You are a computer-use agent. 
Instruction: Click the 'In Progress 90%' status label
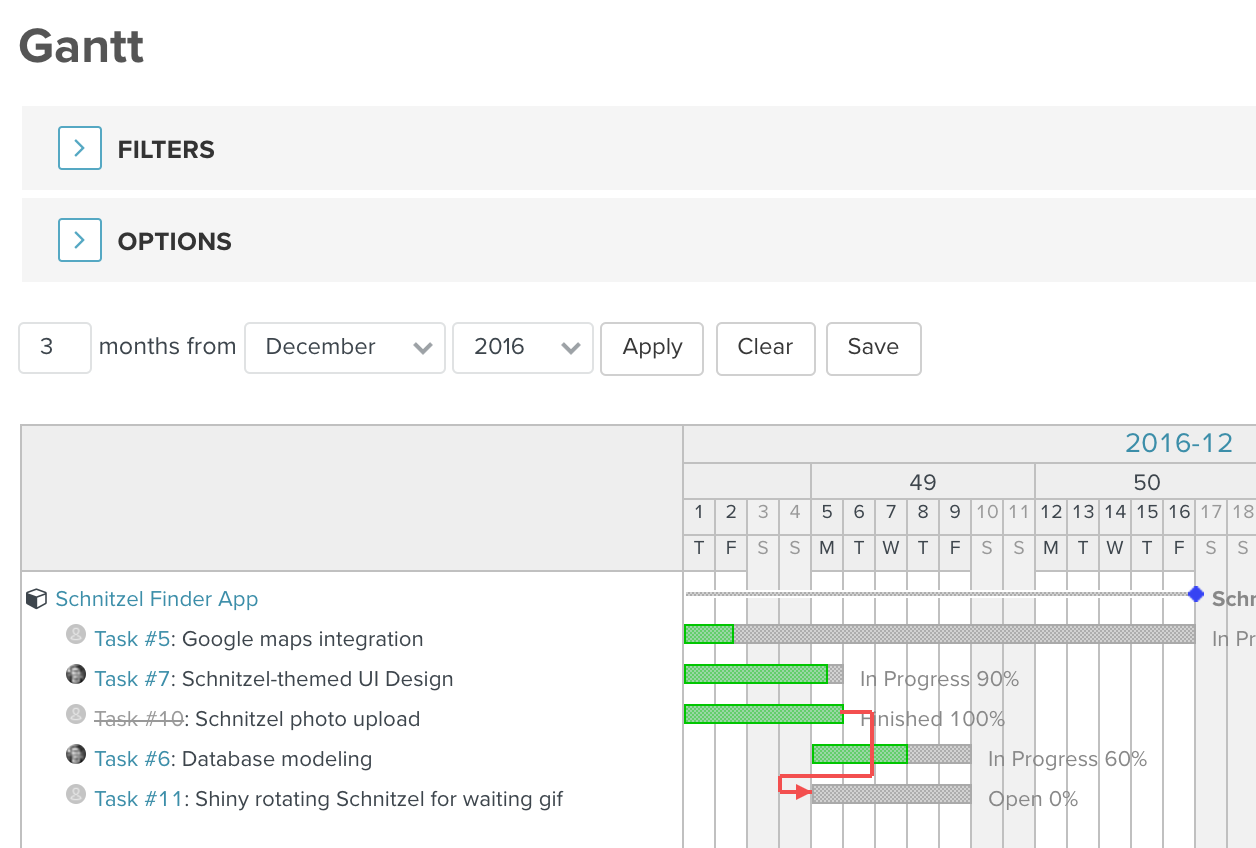[939, 679]
